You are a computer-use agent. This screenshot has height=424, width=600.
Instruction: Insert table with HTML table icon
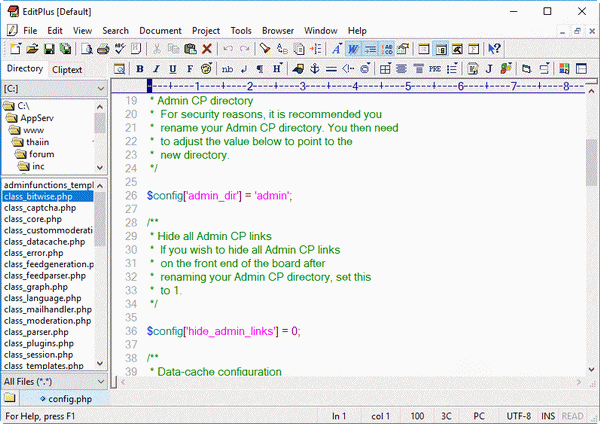coord(385,69)
